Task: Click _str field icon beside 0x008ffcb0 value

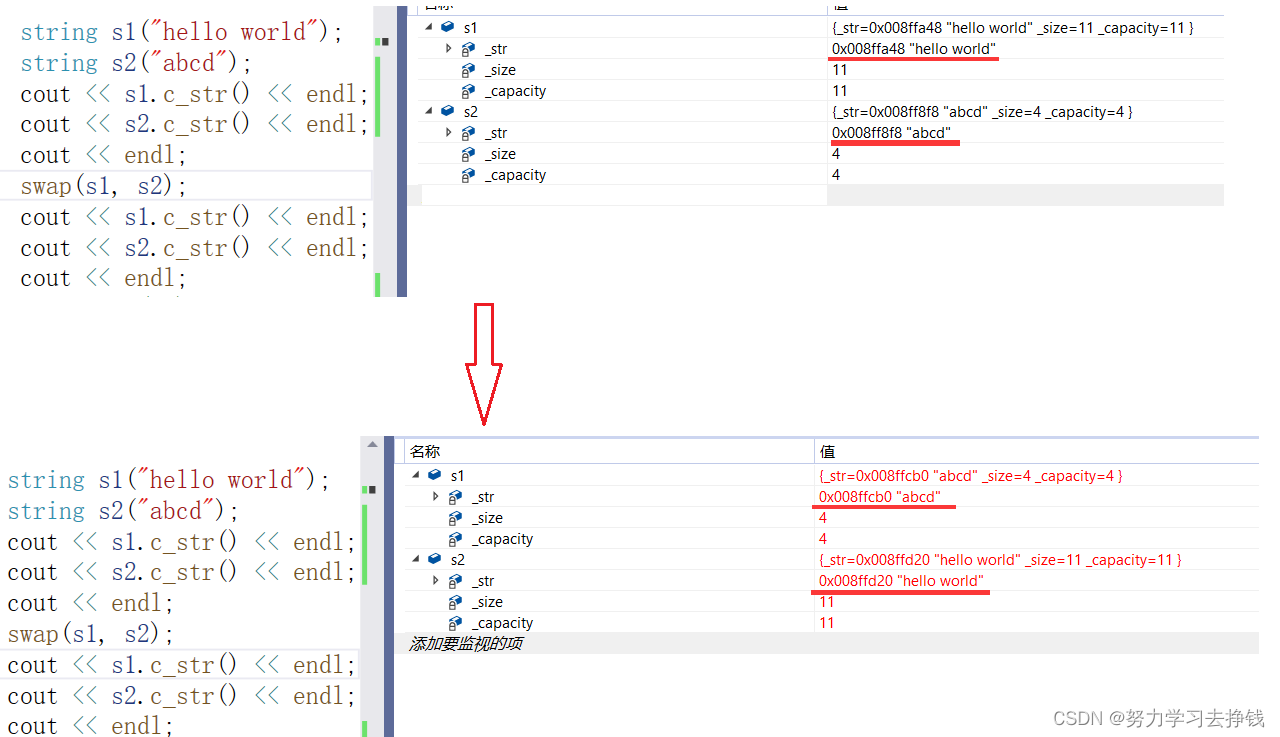Action: pos(455,497)
